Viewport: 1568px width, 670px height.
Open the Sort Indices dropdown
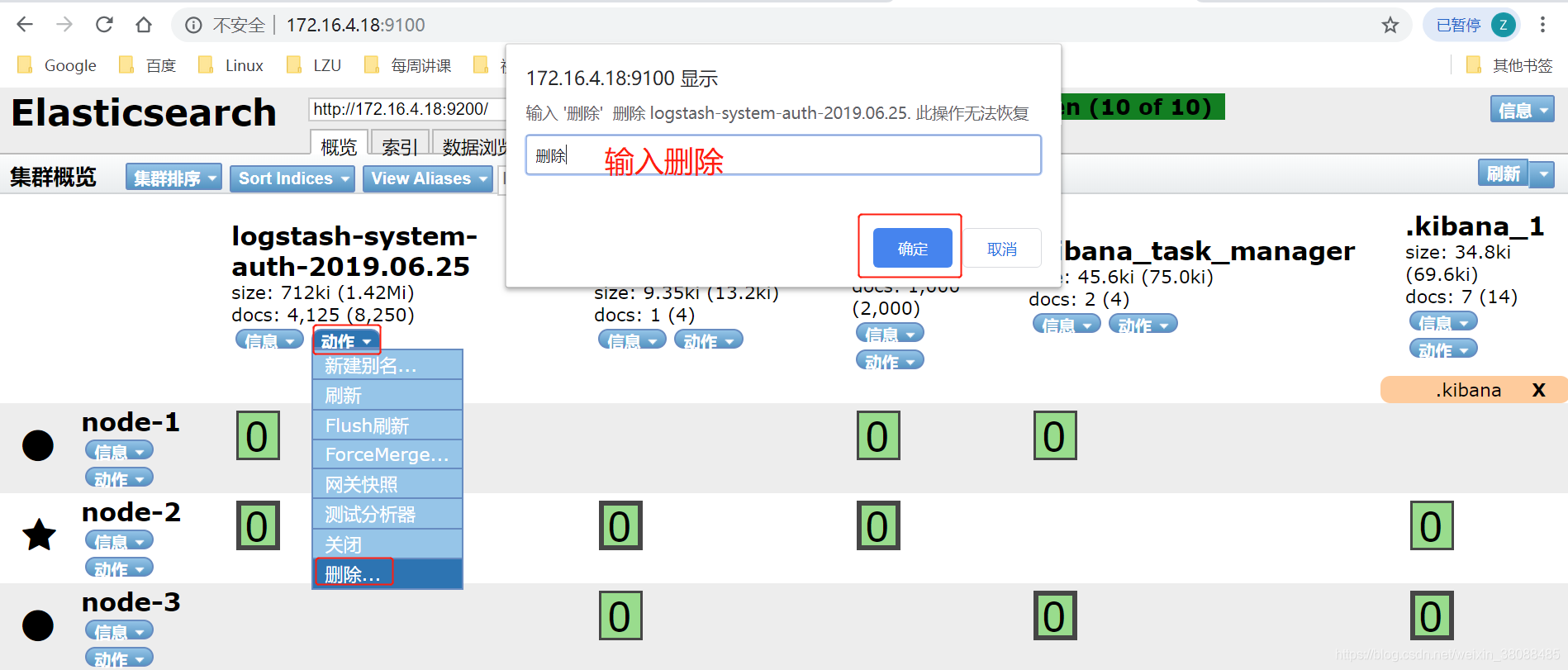click(x=293, y=178)
